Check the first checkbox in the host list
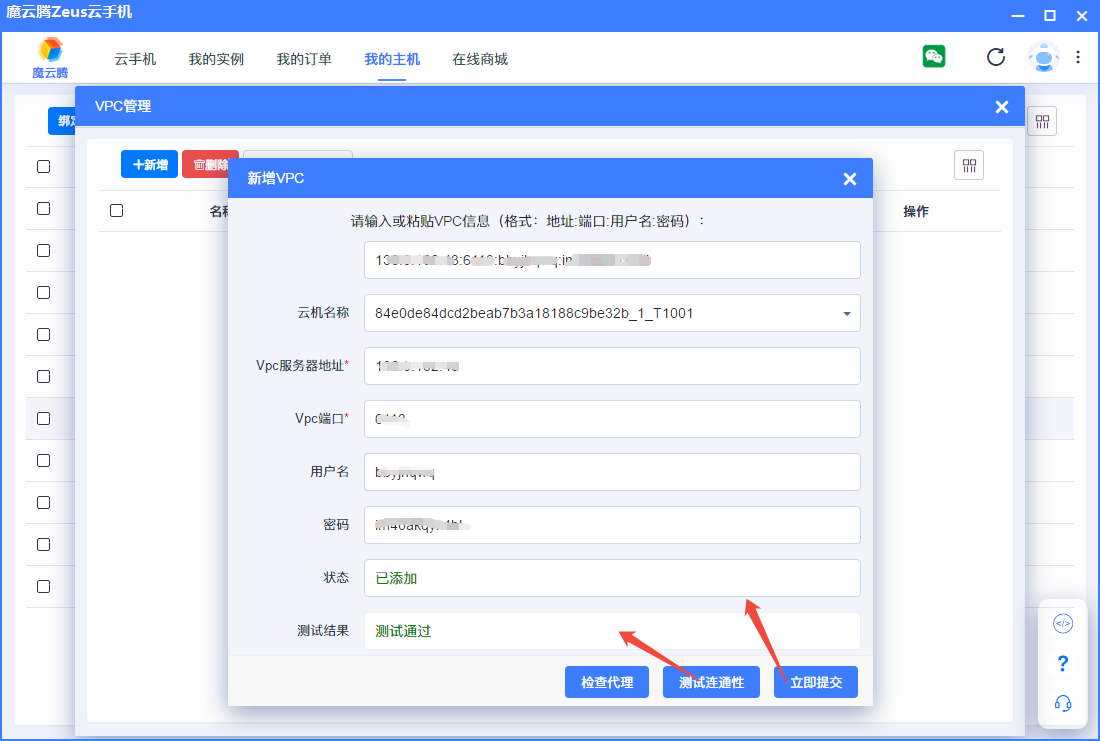 point(43,166)
